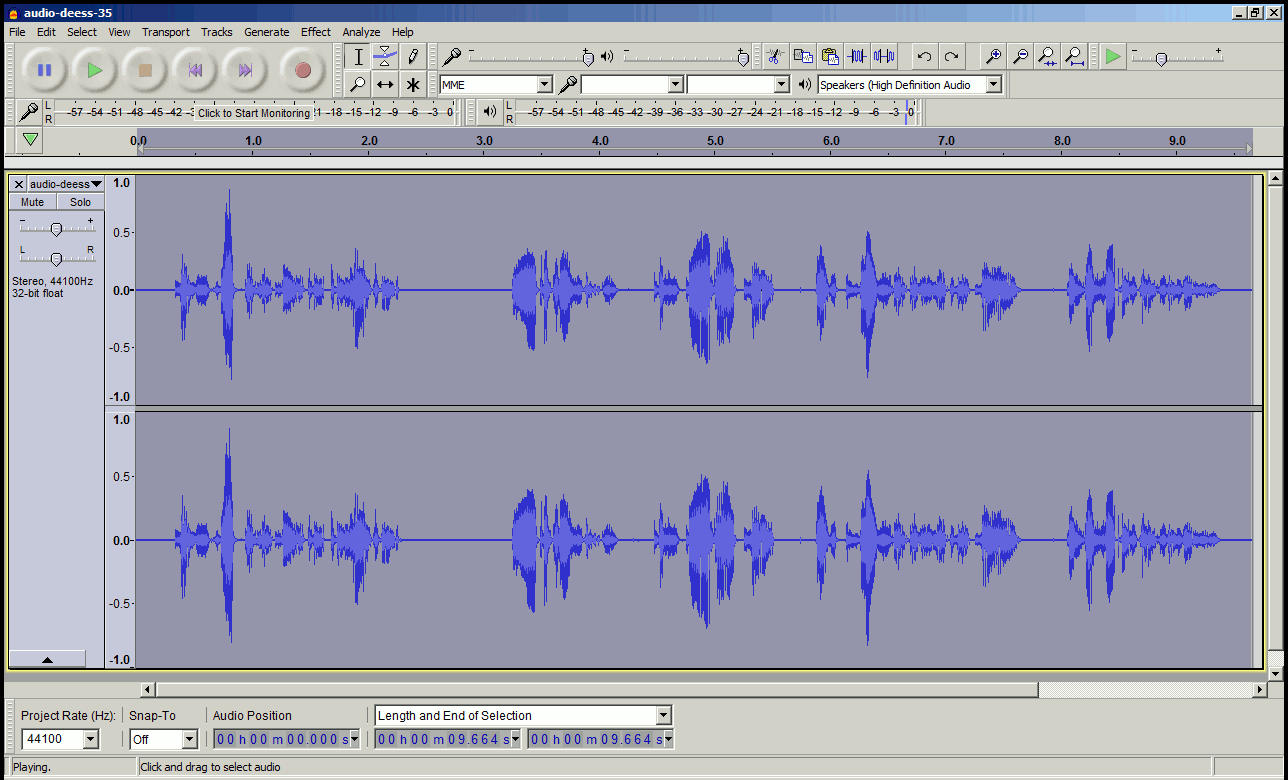The width and height of the screenshot is (1288, 780).
Task: Mute the audio-deess track
Action: [x=32, y=202]
